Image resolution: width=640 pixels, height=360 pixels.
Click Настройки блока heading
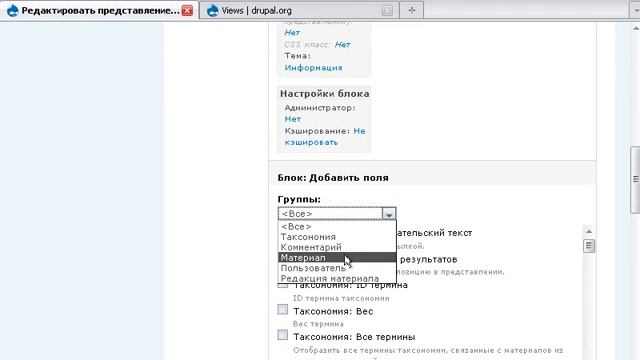[x=324, y=94]
